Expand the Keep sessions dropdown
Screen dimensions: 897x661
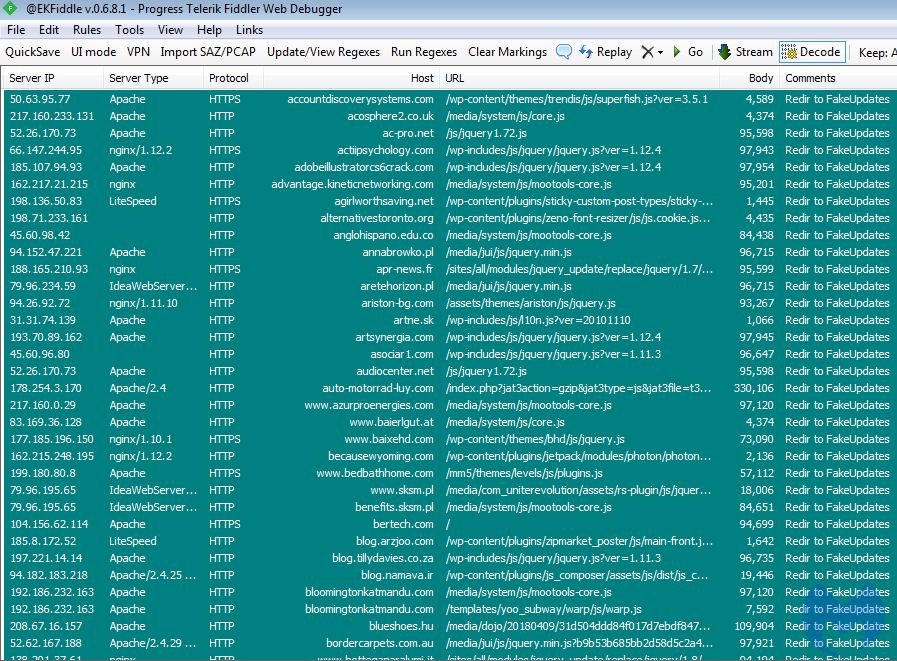pyautogui.click(x=877, y=52)
